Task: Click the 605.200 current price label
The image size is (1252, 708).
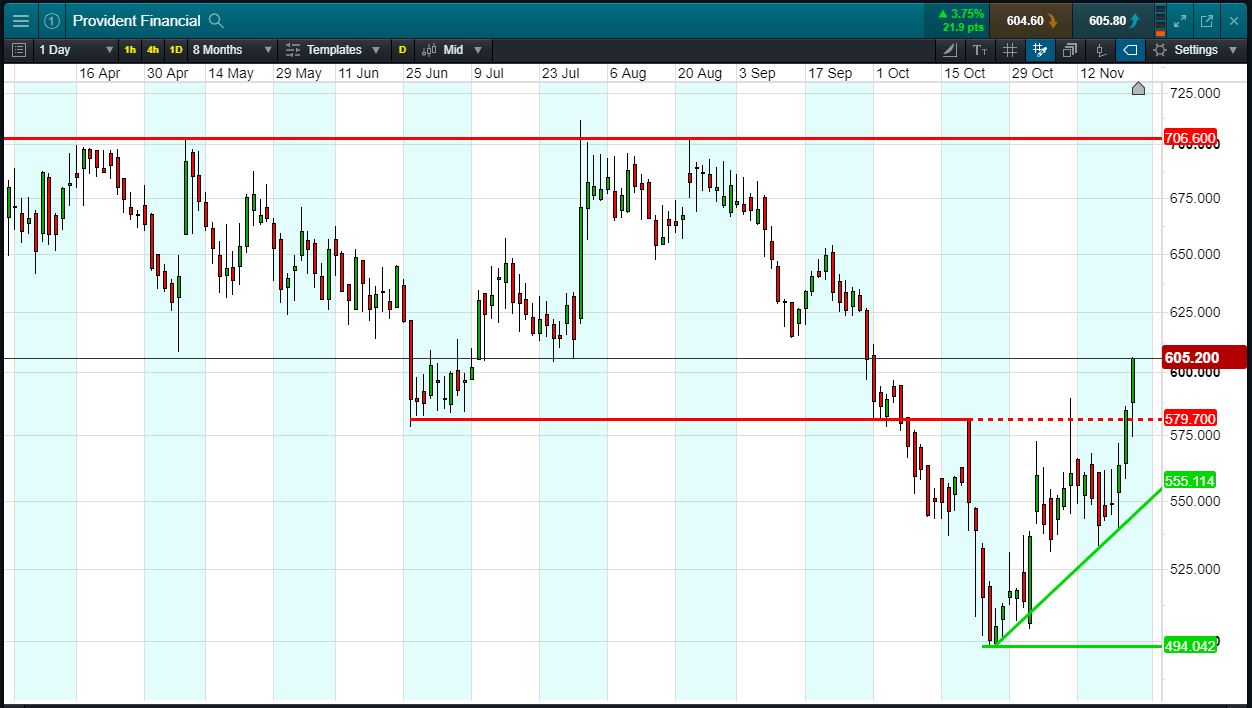Action: click(1204, 358)
